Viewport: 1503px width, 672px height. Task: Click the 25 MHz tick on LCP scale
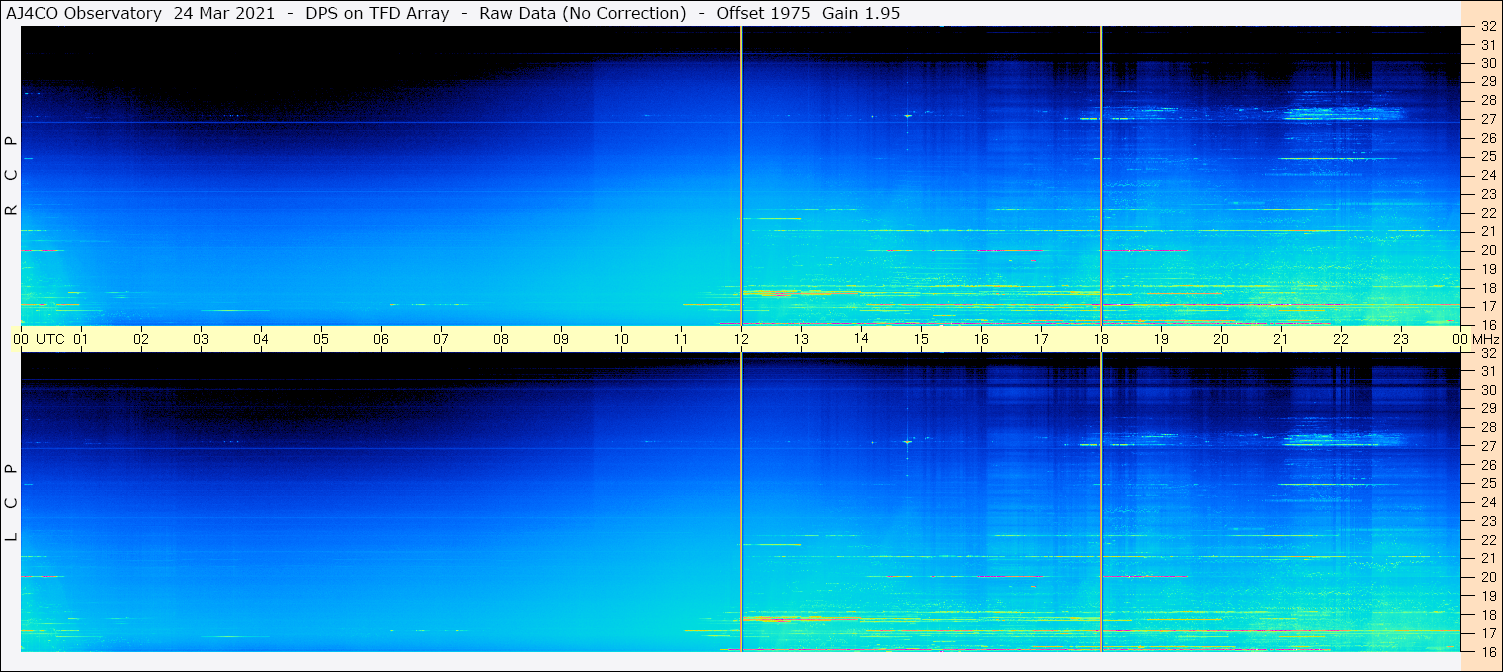pyautogui.click(x=1488, y=483)
